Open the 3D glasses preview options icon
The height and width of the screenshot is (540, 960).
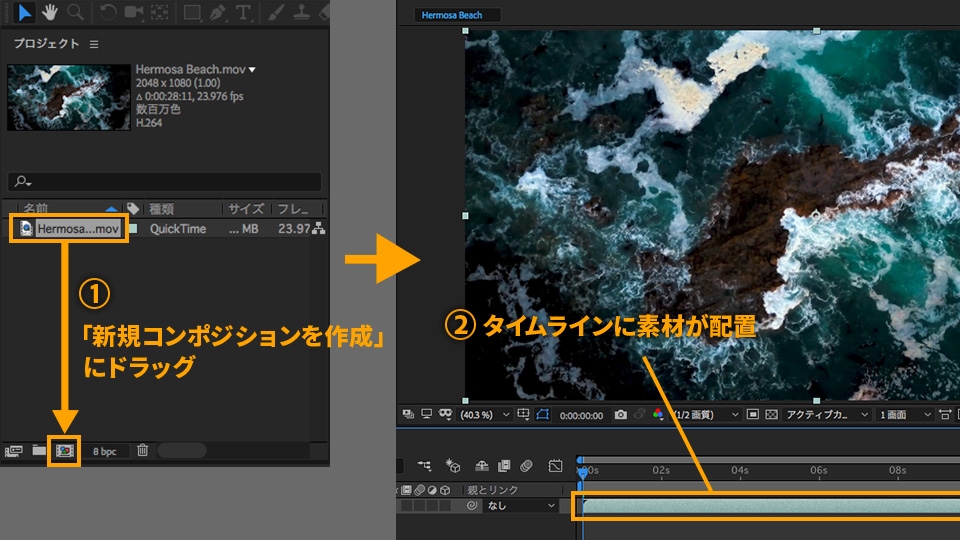(445, 414)
